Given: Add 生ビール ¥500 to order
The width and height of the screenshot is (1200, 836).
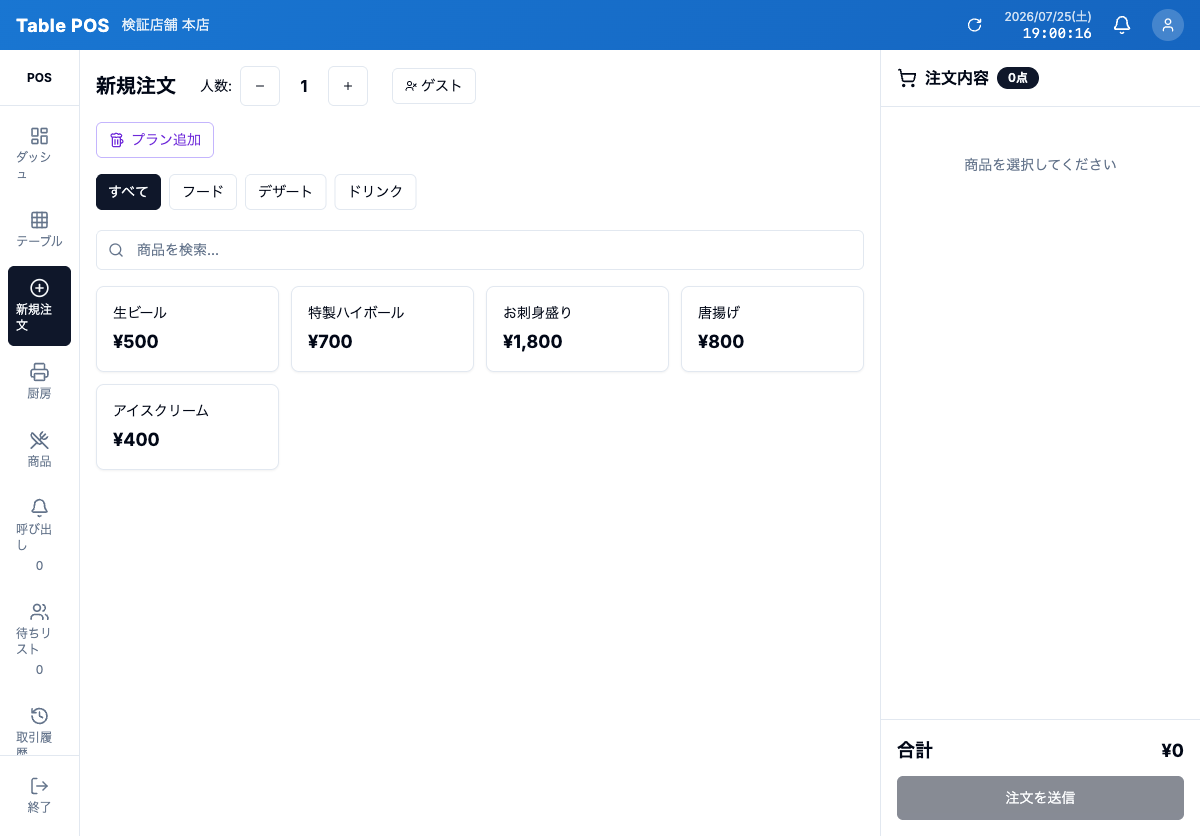Looking at the screenshot, I should point(187,329).
